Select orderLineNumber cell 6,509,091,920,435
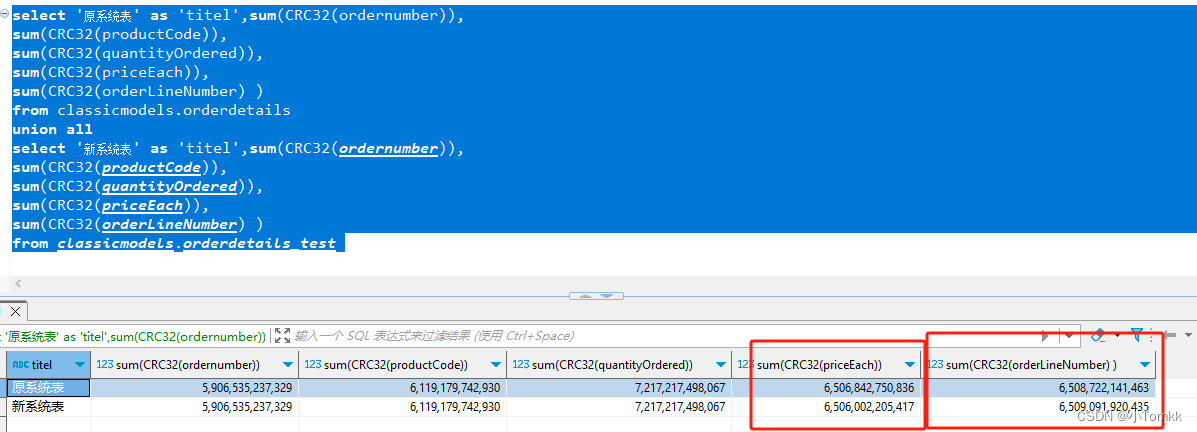The image size is (1197, 432). (x=1038, y=407)
